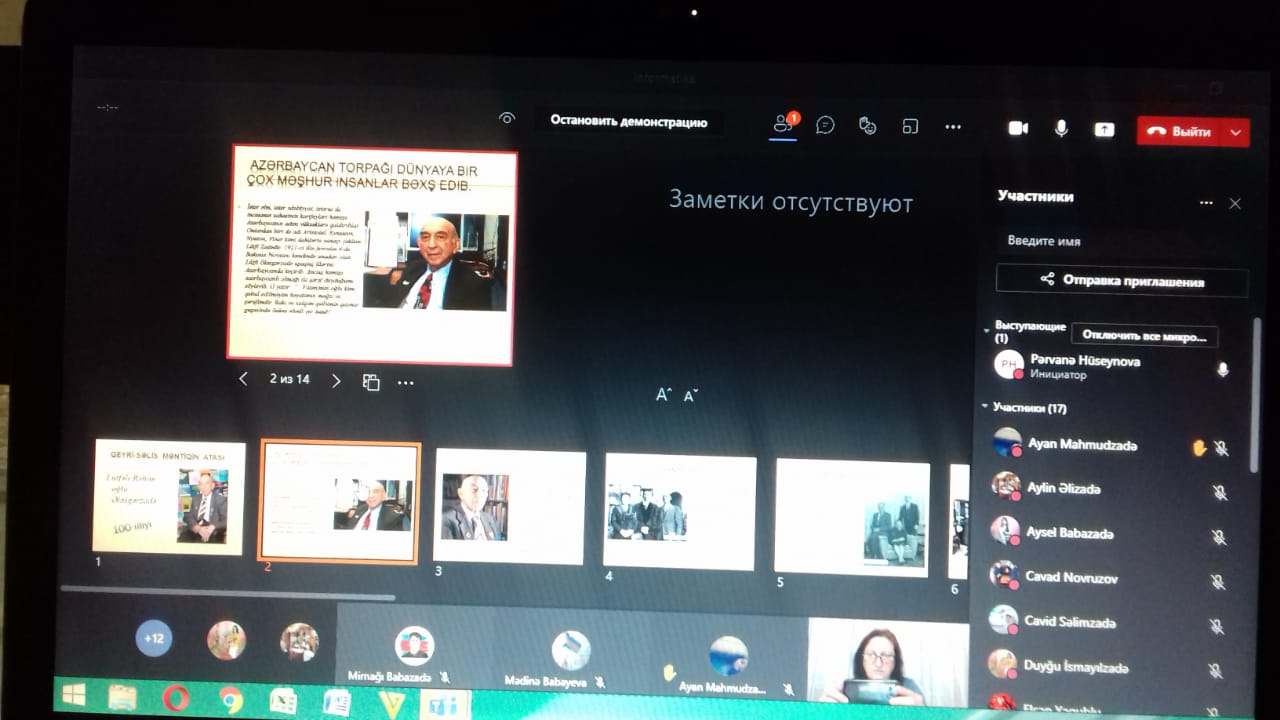Click Aylin Əlizadə name in list
The height and width of the screenshot is (720, 1280).
click(1063, 488)
